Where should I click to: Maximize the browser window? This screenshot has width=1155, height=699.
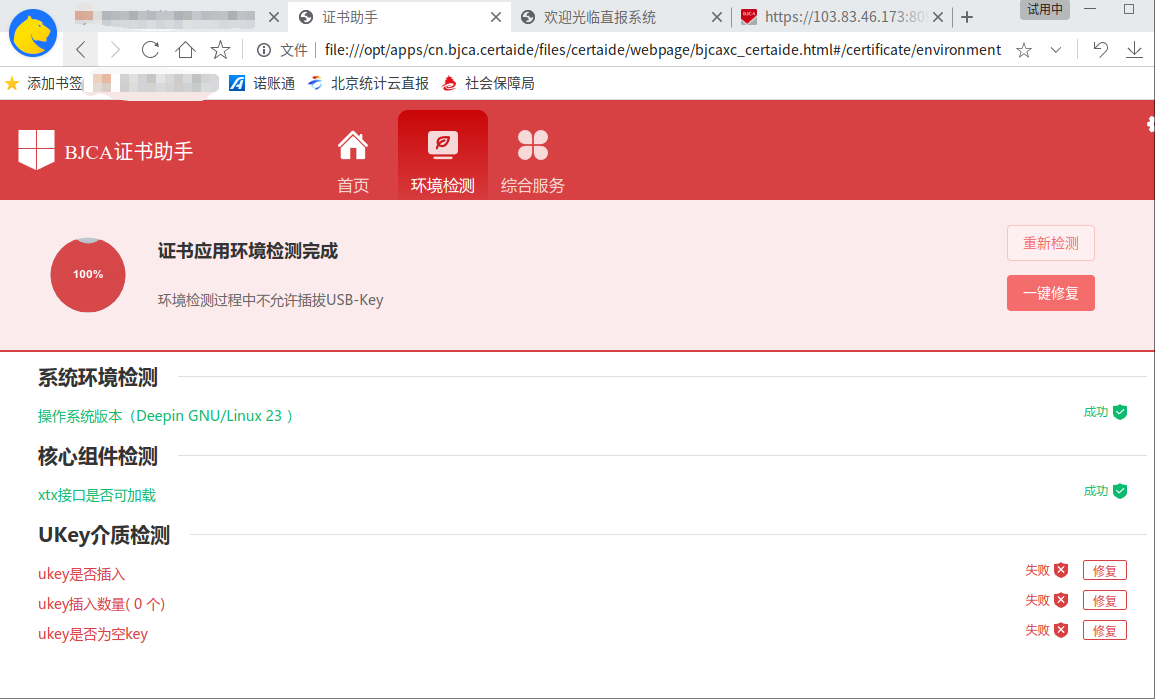click(1128, 9)
